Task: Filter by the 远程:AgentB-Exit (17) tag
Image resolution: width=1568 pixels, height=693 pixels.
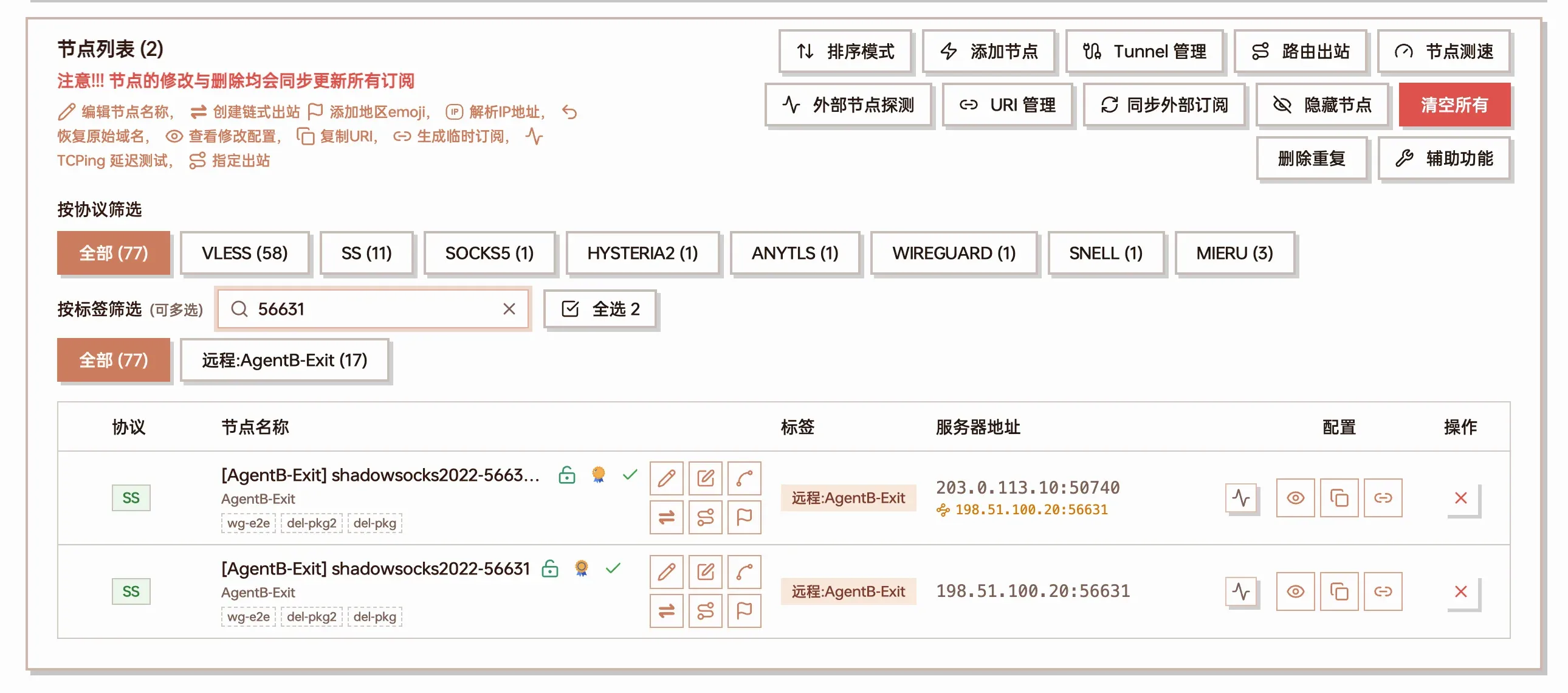Action: pos(284,360)
